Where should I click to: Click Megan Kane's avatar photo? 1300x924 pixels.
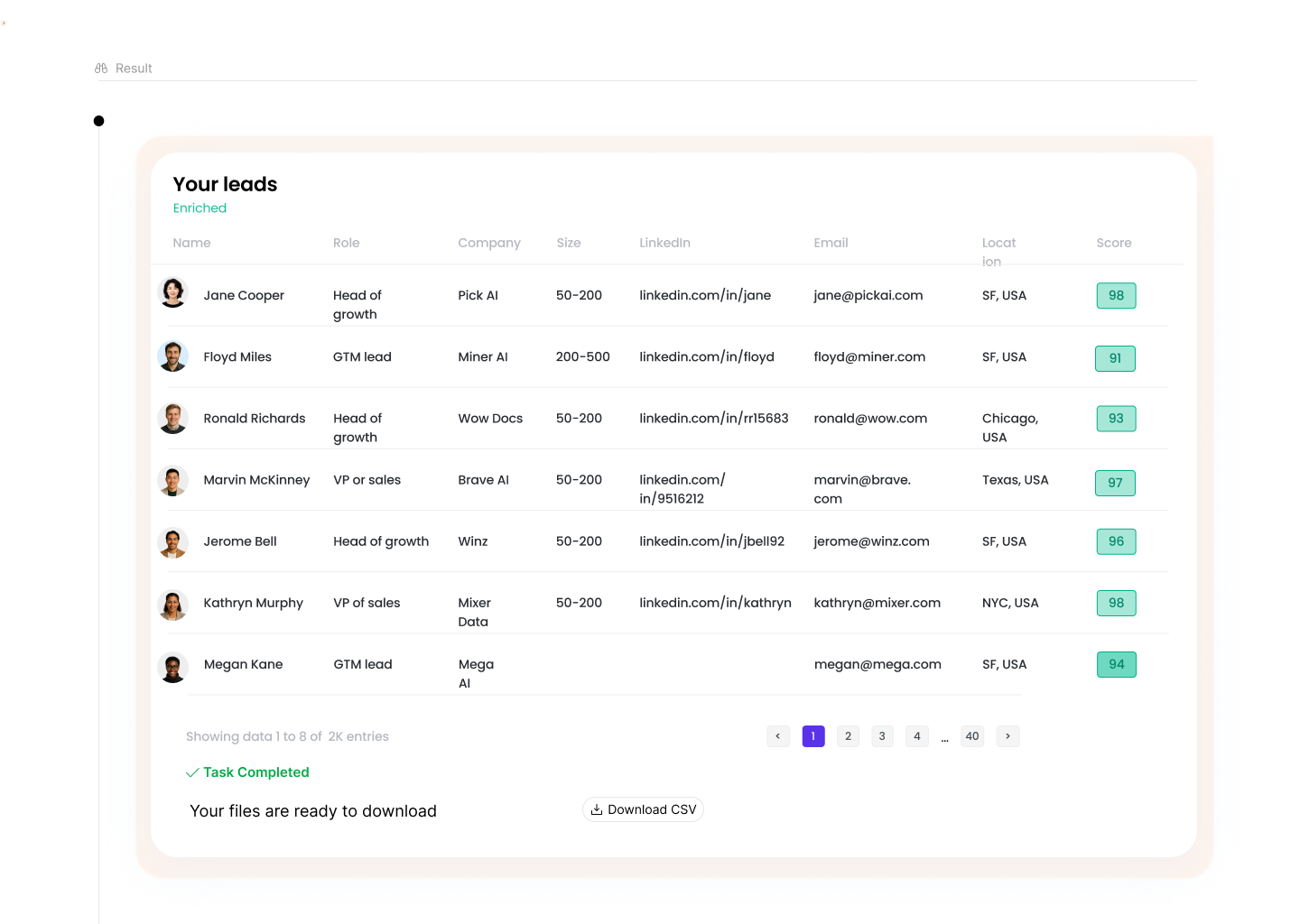172,668
